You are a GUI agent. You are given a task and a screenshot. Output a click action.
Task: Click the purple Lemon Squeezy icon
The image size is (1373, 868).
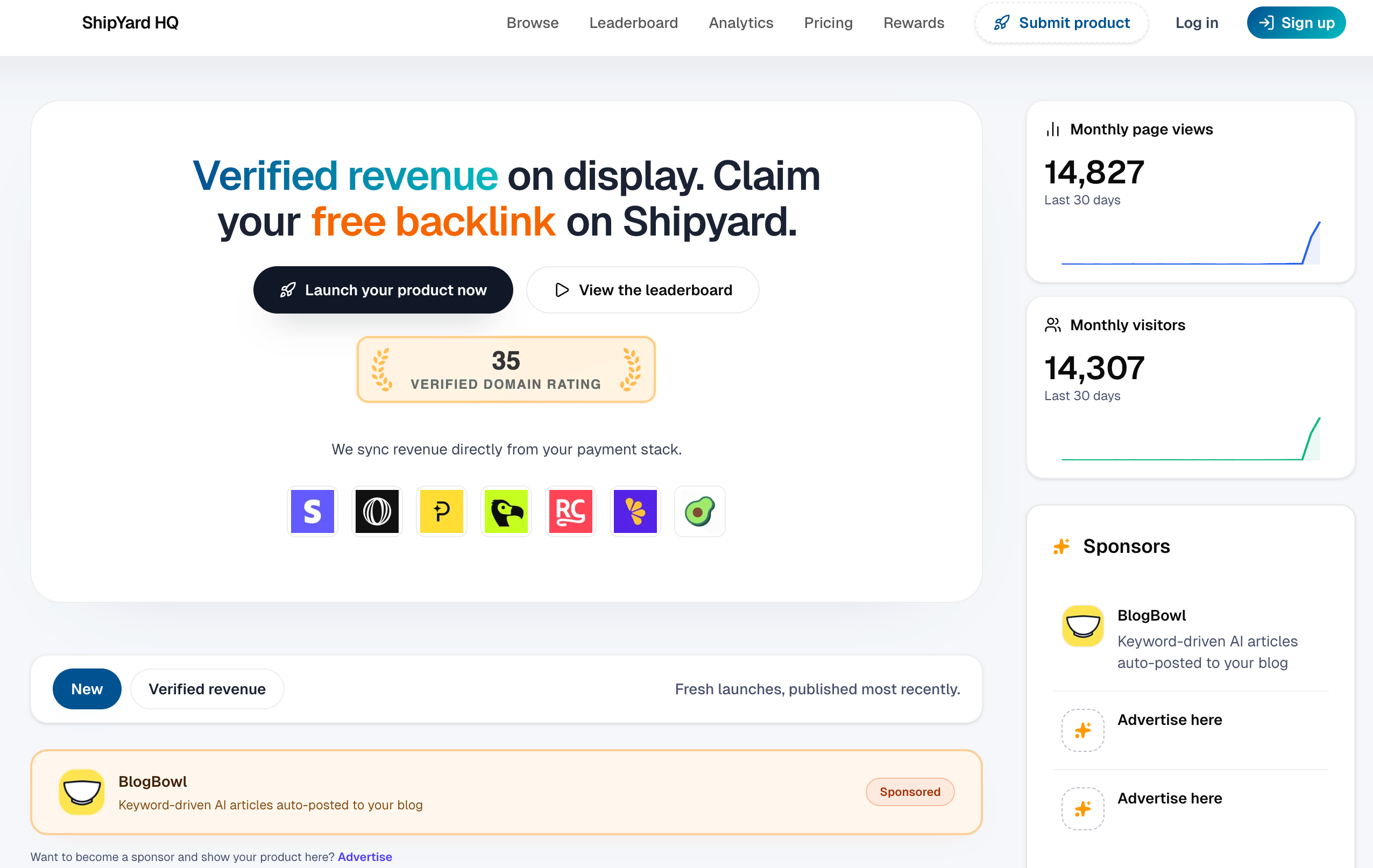coord(635,511)
